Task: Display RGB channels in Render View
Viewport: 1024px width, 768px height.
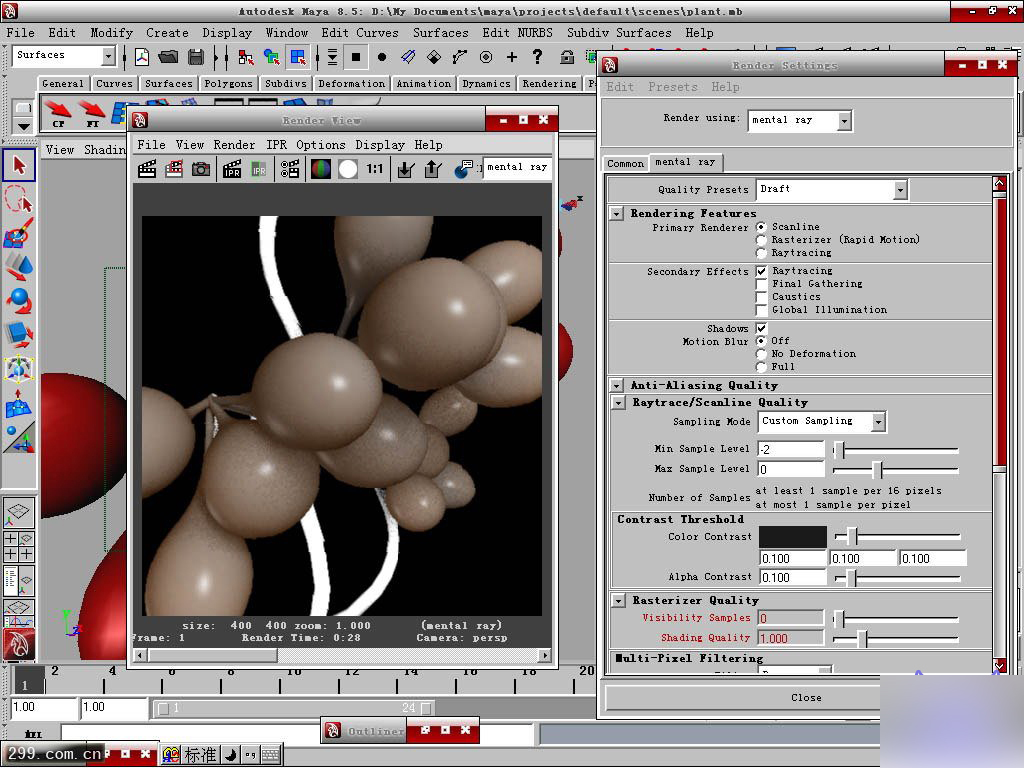Action: (x=321, y=169)
